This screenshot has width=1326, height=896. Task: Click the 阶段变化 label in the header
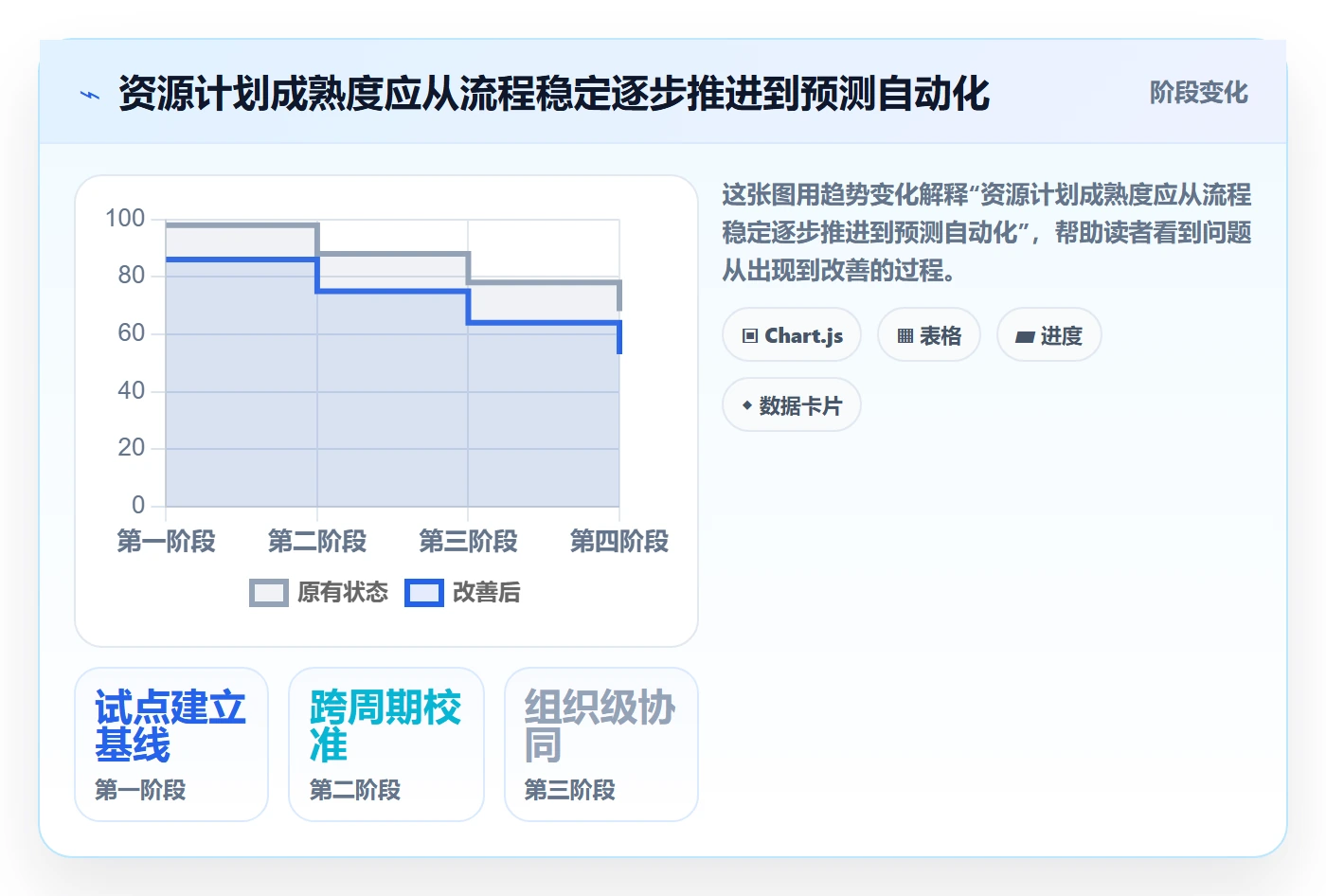1199,93
